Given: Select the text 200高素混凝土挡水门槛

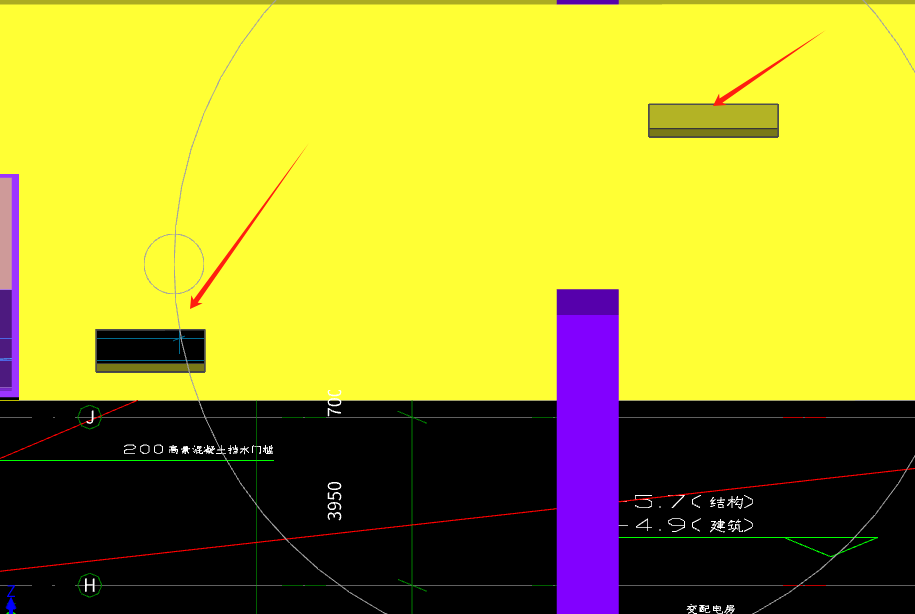Looking at the screenshot, I should click(x=198, y=449).
